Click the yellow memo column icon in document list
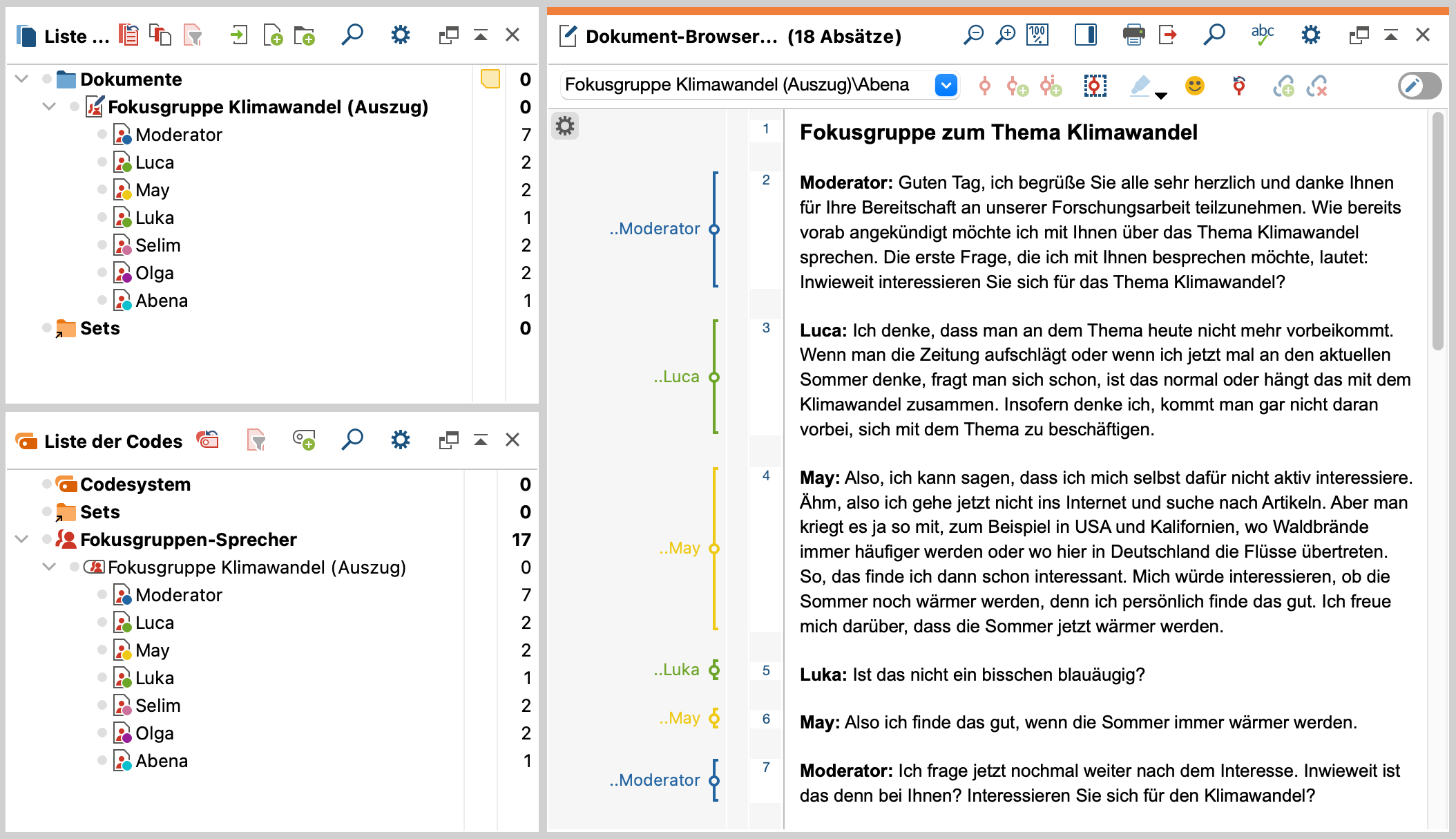 tap(490, 79)
